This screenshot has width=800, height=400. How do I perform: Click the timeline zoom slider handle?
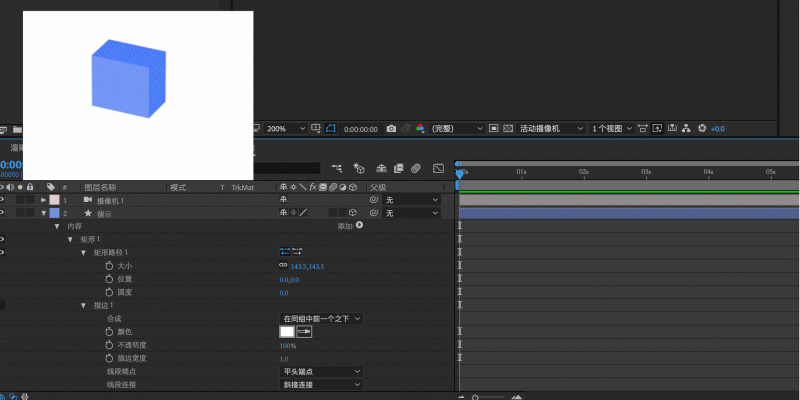point(476,397)
